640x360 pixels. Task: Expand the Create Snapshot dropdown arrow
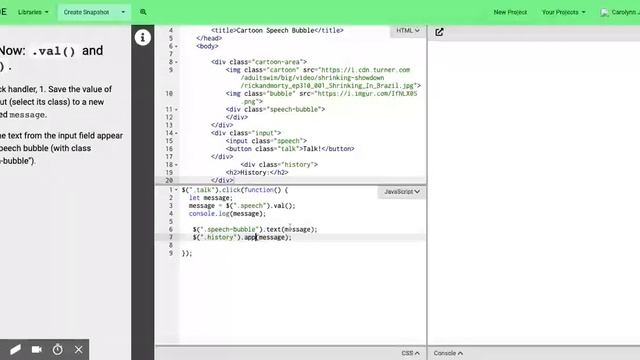pos(123,12)
